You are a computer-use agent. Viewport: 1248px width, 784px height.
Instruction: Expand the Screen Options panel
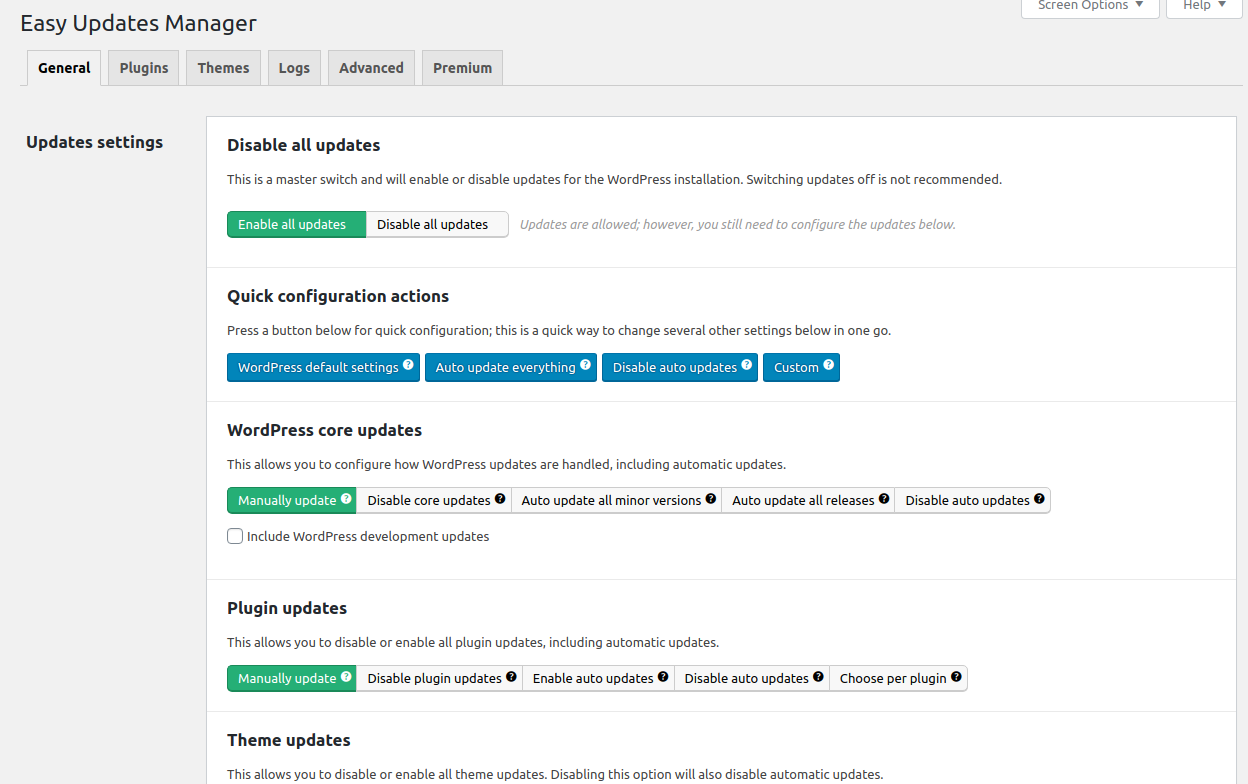[x=1090, y=6]
